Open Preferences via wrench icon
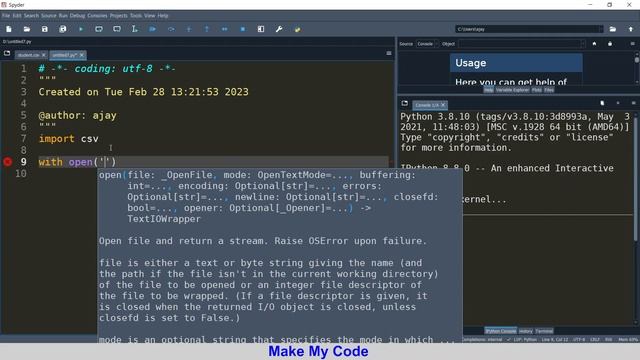Viewport: 640px width, 360px height. 279,29
